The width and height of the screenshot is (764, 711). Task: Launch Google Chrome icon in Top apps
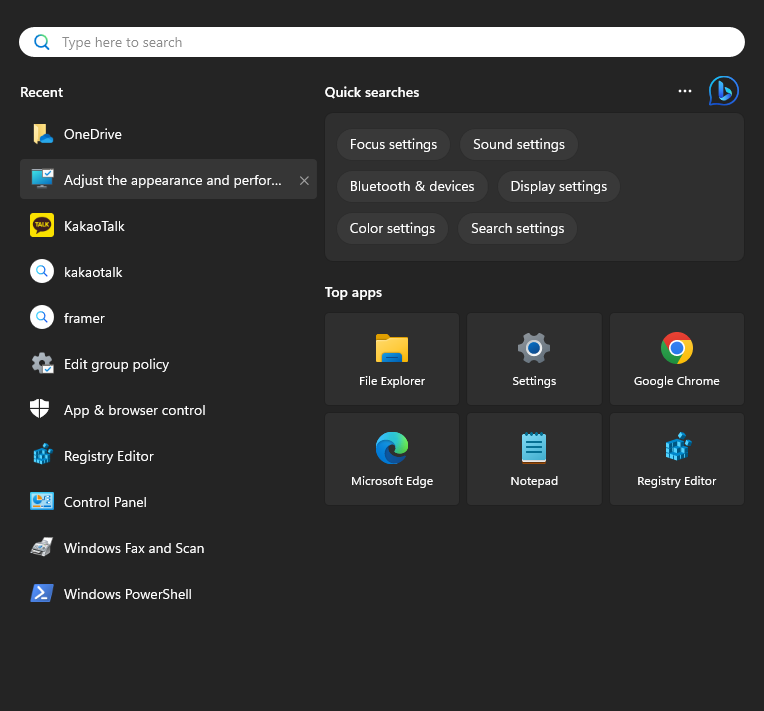pyautogui.click(x=677, y=348)
